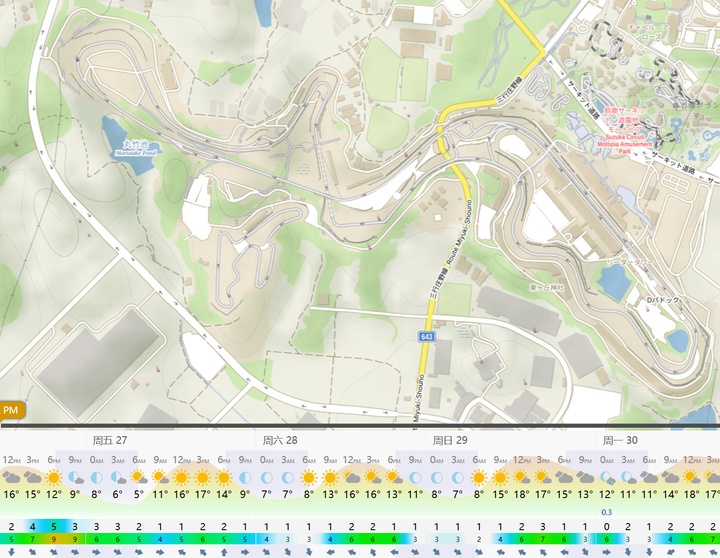This screenshot has width=720, height=558.
Task: Click the 0.3 precipitation value on Monday
Action: point(606,512)
